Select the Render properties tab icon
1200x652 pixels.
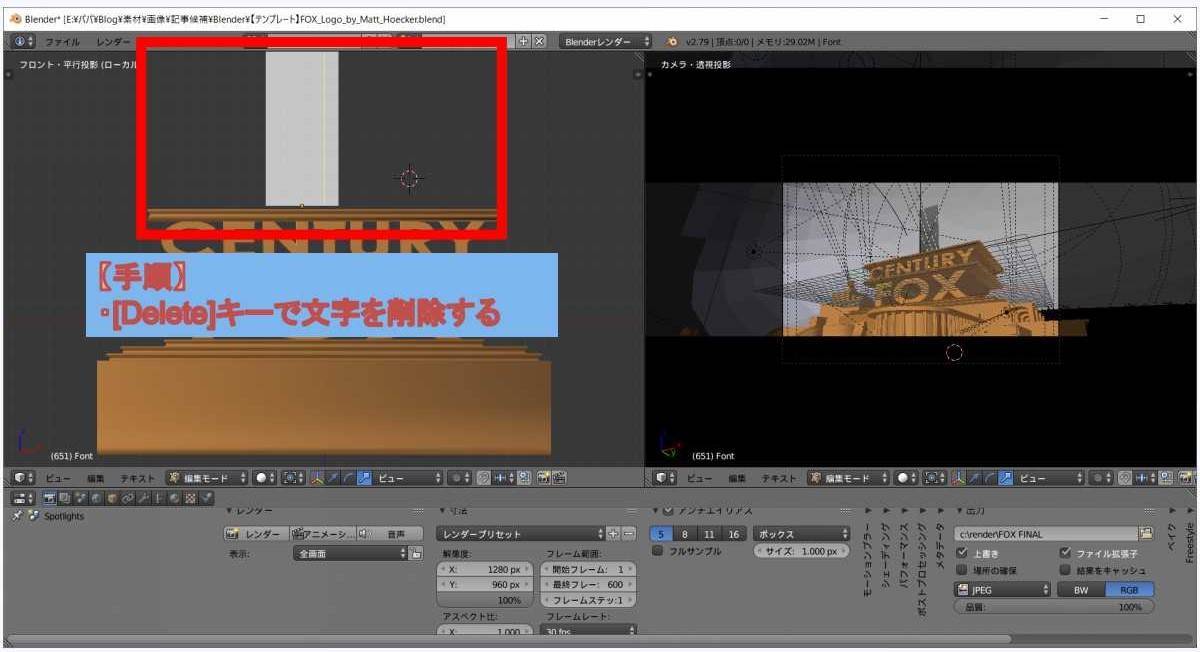click(x=49, y=497)
